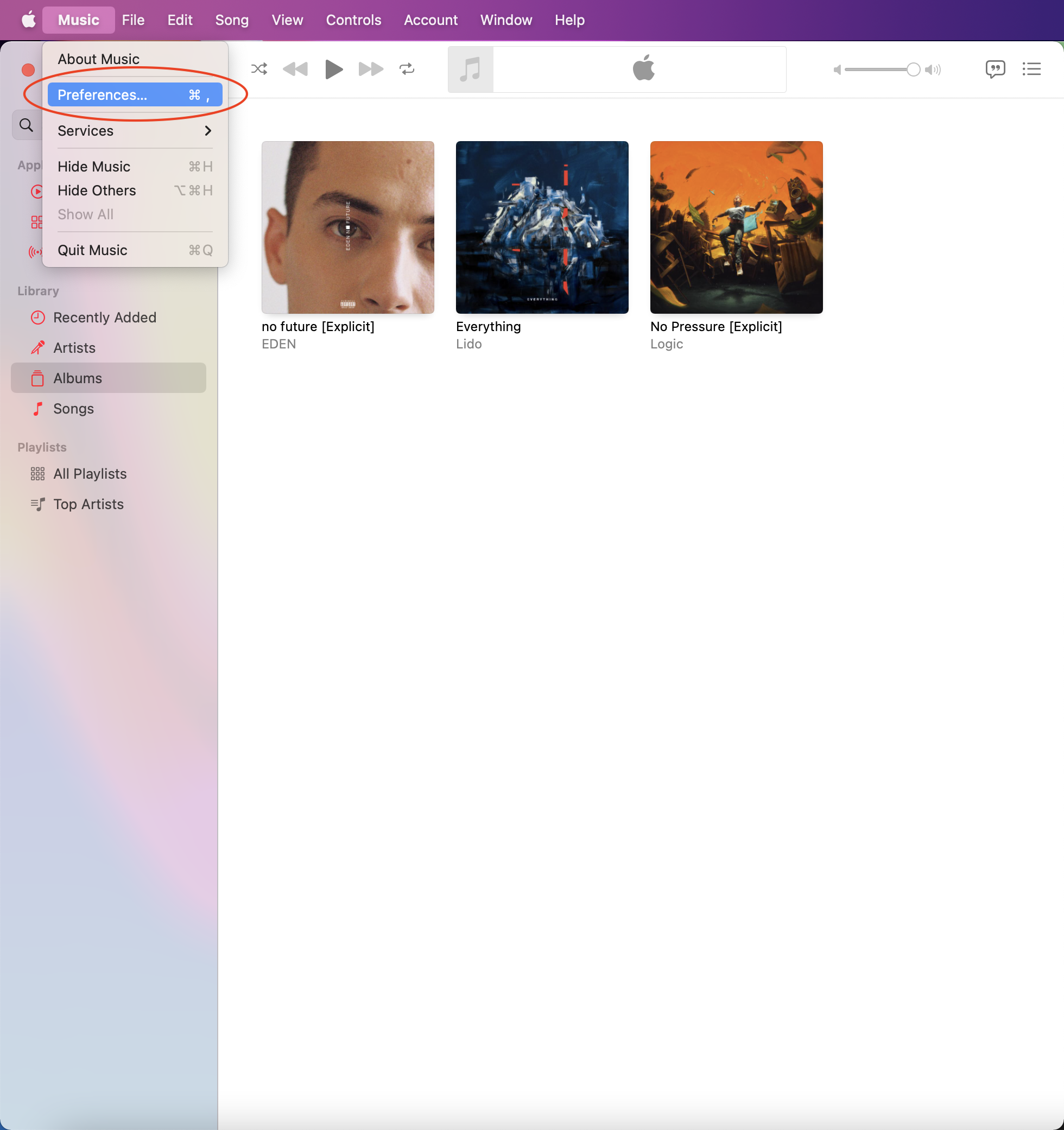Select the Recently Added section
This screenshot has height=1130, width=1064.
pos(104,317)
